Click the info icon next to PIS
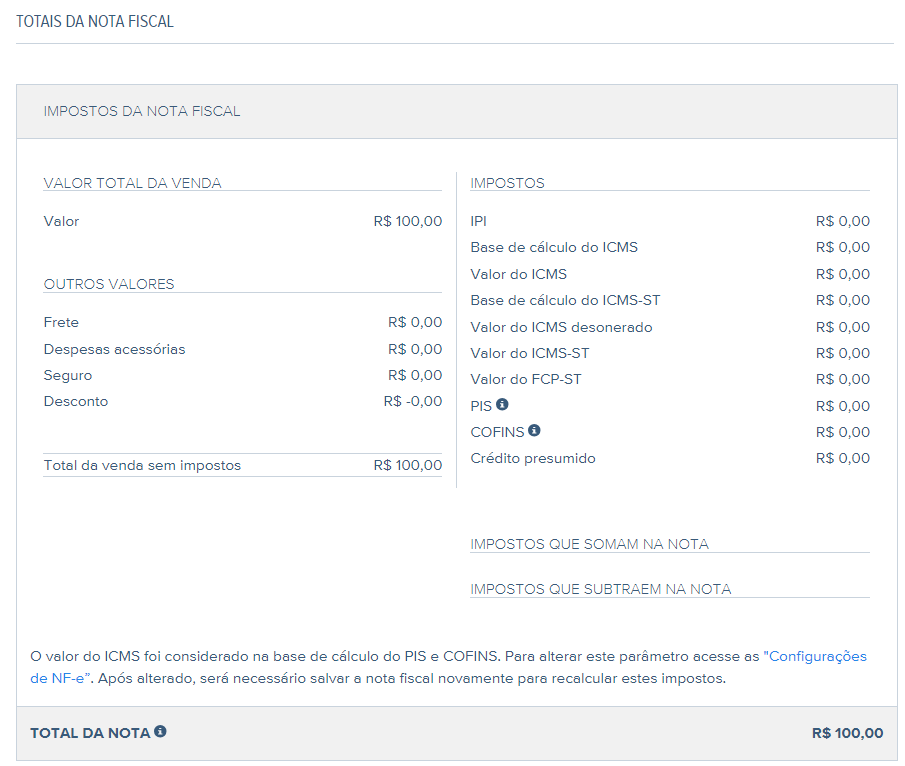Screen dimensions: 905x766 [501, 404]
